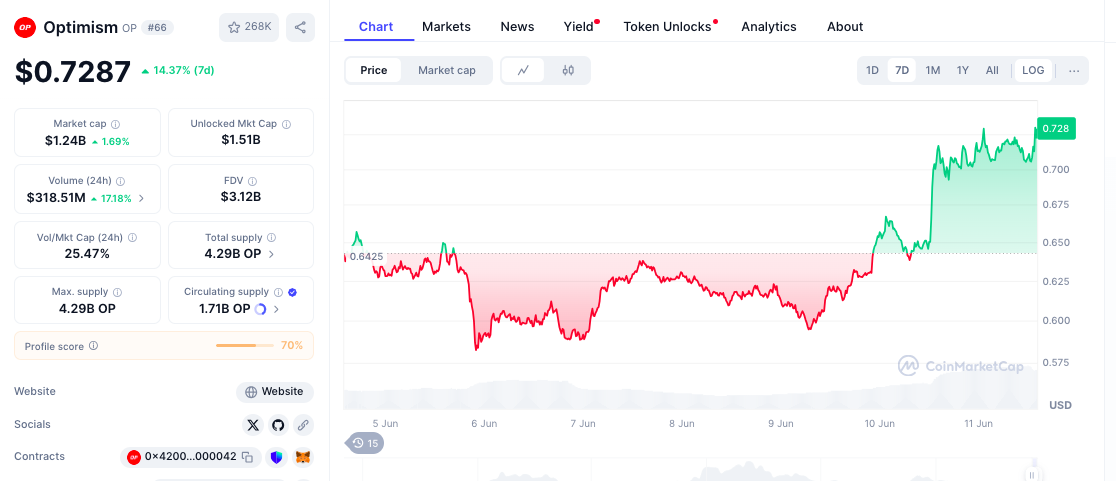Click the circulating supply ring icon
Viewport: 1116px width, 481px height.
pyautogui.click(x=260, y=309)
